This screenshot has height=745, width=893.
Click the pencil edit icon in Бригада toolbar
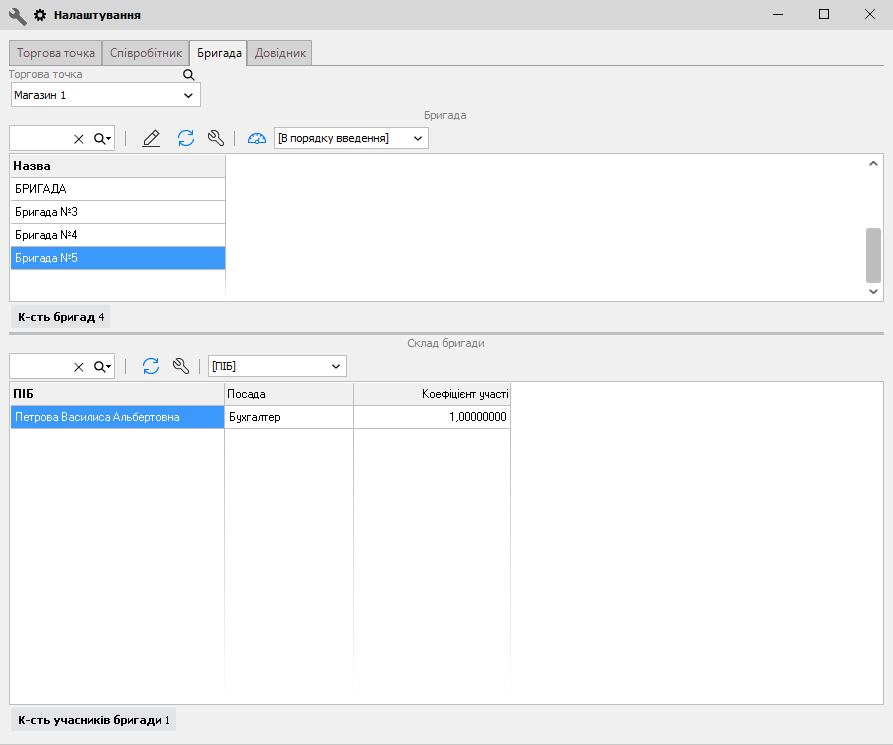coord(151,138)
